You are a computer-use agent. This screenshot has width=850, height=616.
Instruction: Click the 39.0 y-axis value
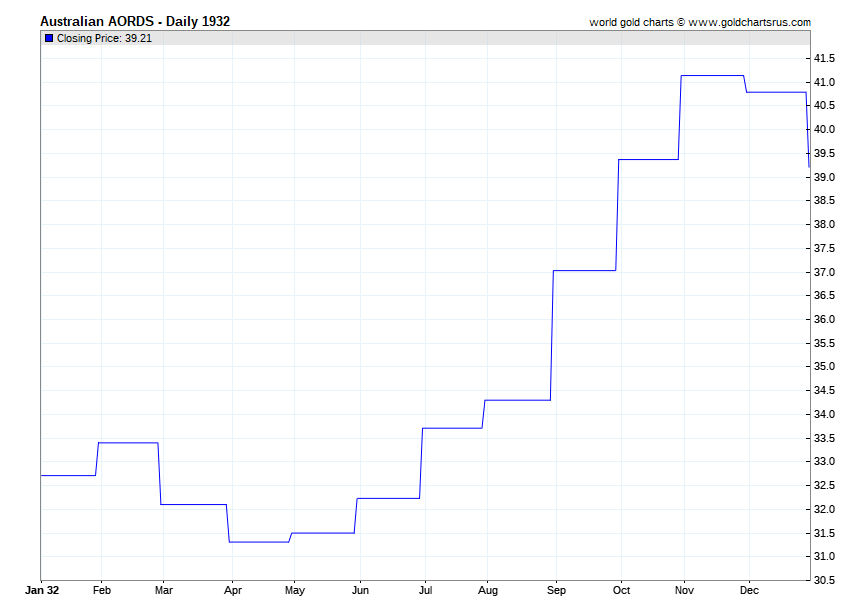824,177
